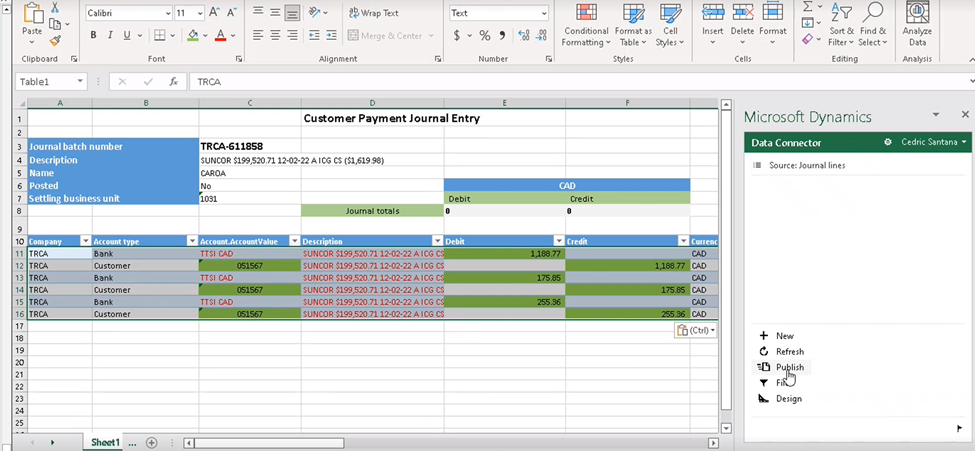Open Data Connector settings gear
Image resolution: width=975 pixels, height=451 pixels.
pos(888,142)
